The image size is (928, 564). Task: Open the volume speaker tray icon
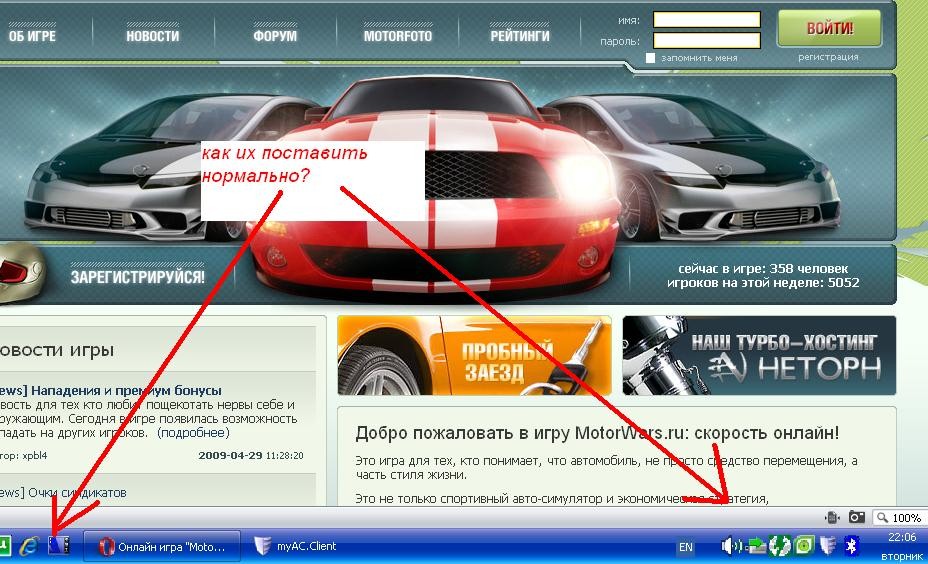730,546
